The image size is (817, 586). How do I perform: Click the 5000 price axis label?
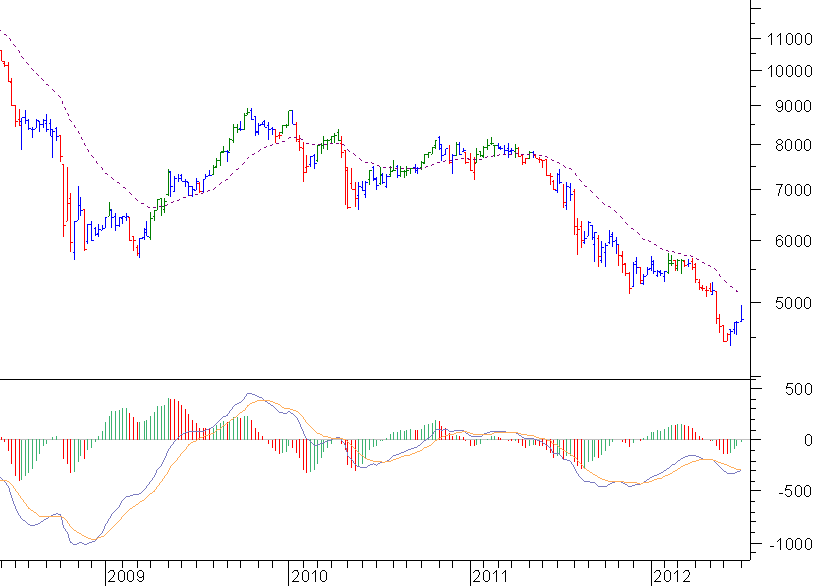[x=793, y=303]
